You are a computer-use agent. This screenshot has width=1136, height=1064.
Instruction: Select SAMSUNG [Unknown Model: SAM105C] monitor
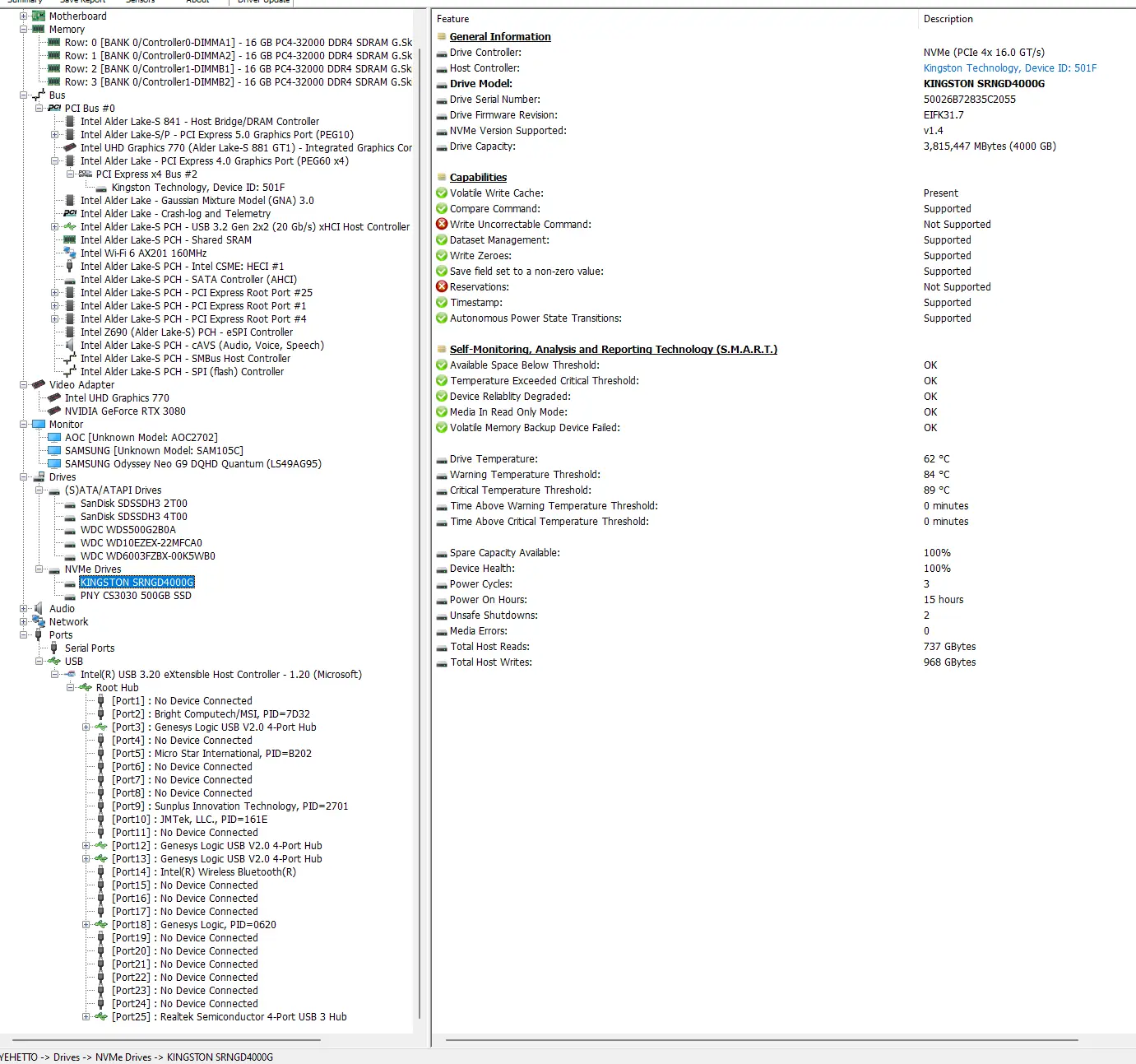(x=154, y=451)
